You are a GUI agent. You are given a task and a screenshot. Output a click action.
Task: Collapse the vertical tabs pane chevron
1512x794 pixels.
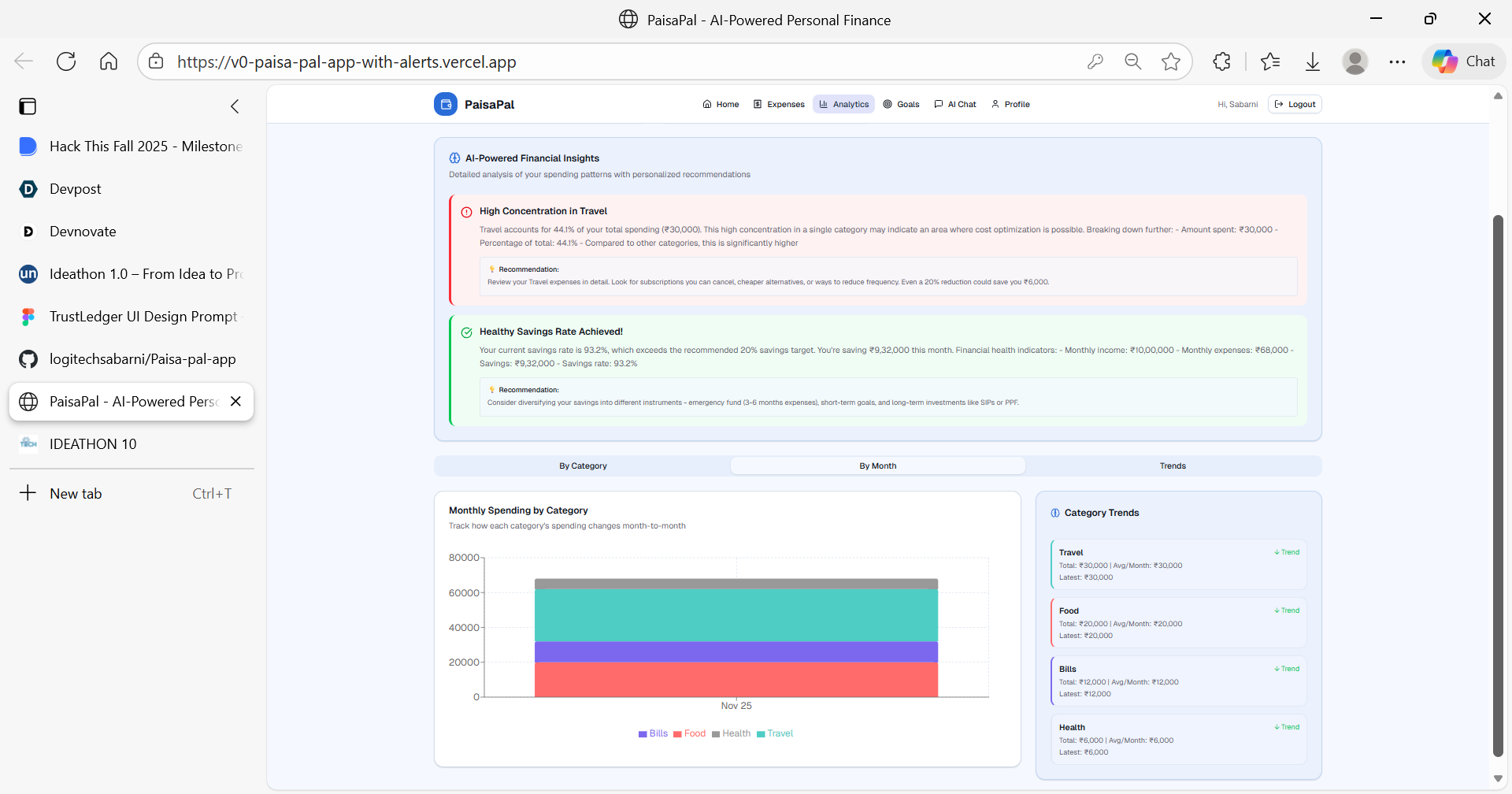(x=235, y=106)
